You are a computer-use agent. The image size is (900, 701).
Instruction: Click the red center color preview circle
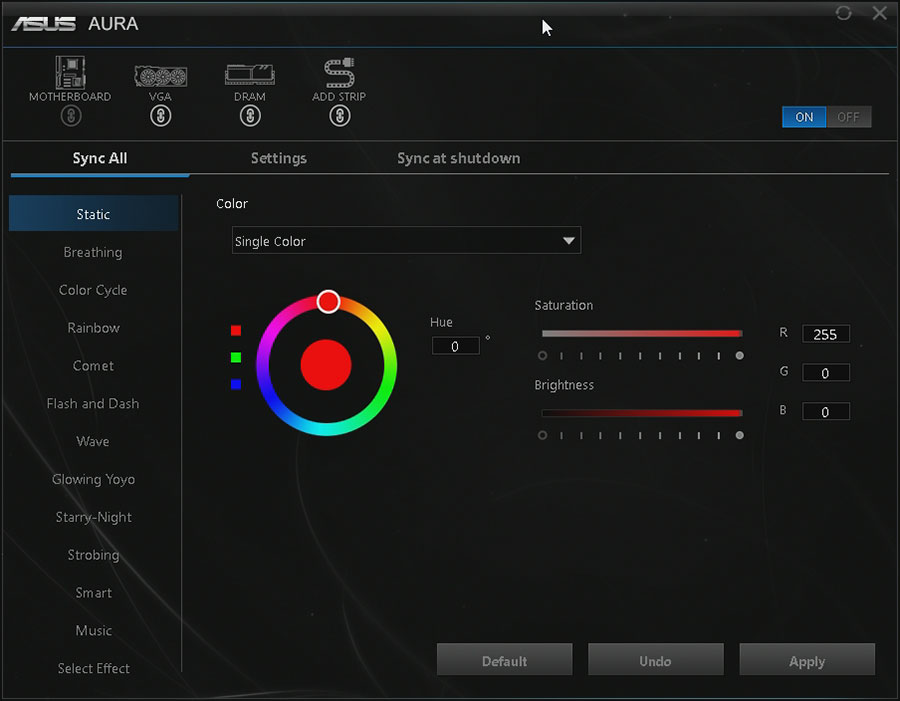click(x=326, y=365)
